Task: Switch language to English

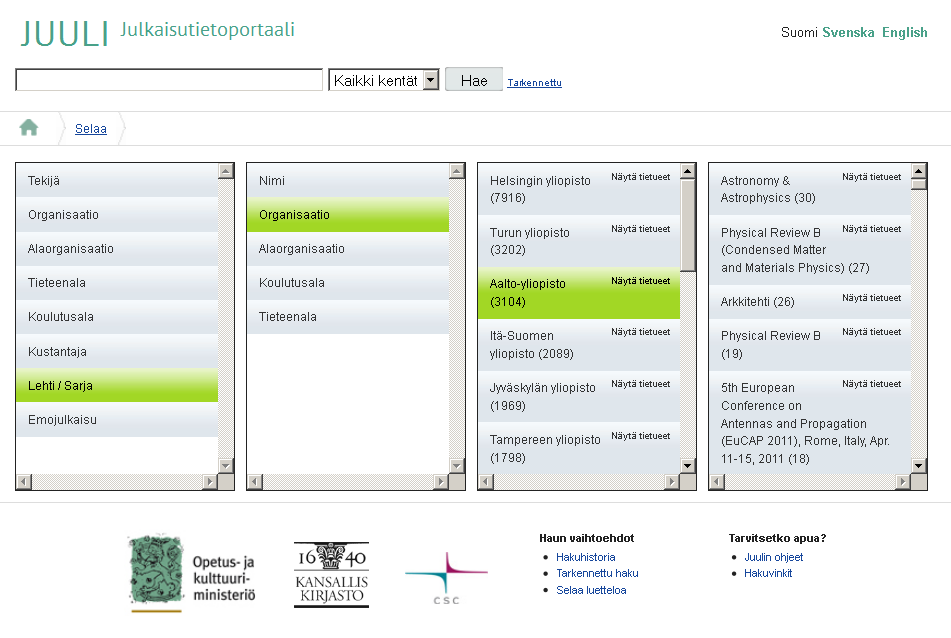Action: pos(904,32)
